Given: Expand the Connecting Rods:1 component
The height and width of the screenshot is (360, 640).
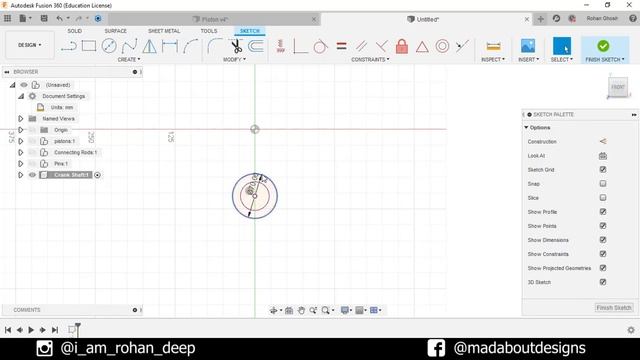Looking at the screenshot, I should point(20,152).
